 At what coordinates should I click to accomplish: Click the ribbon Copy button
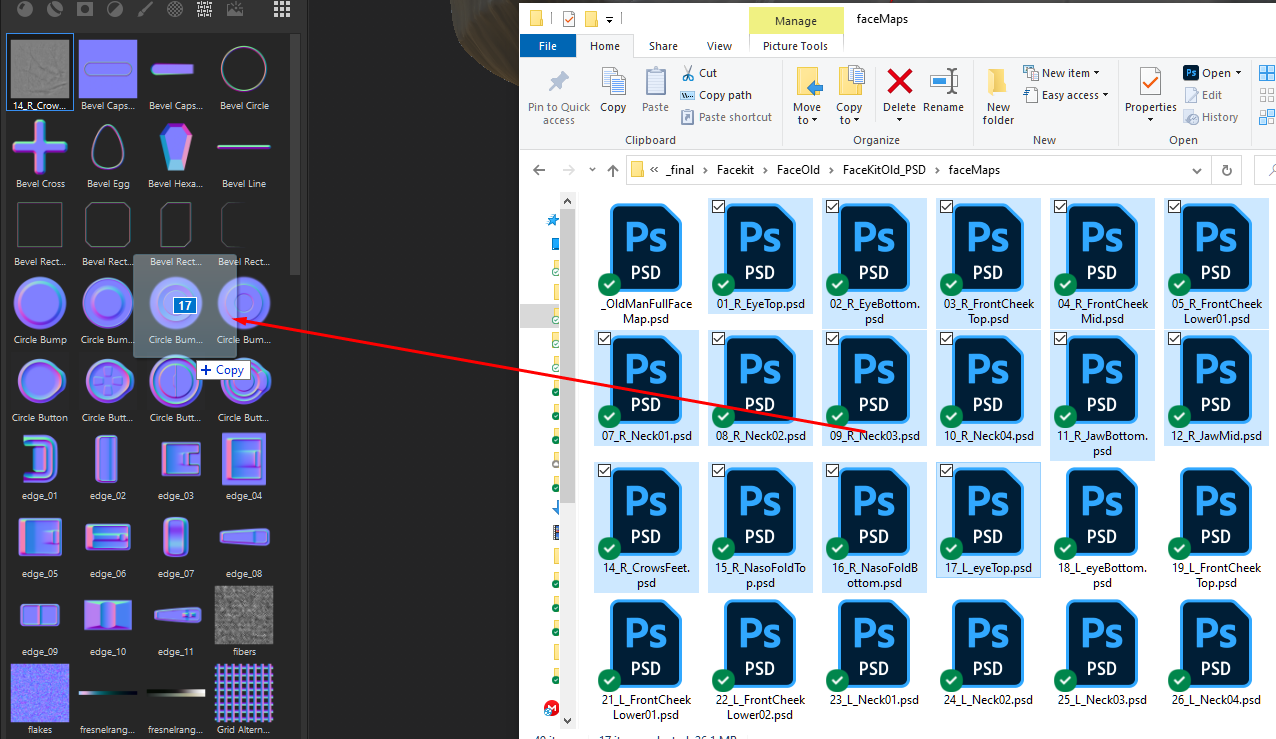(x=613, y=91)
